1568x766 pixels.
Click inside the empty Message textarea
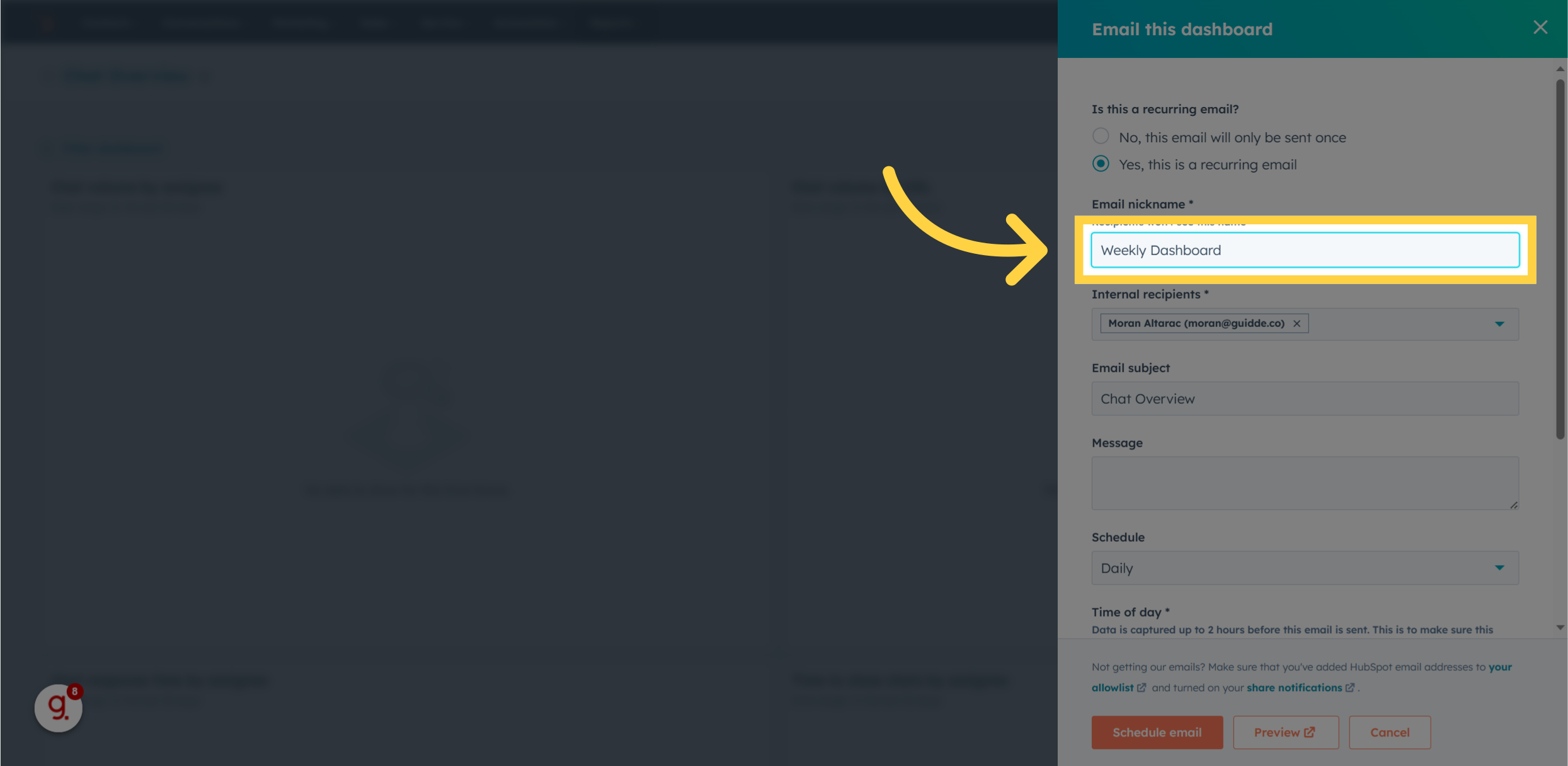click(x=1305, y=482)
